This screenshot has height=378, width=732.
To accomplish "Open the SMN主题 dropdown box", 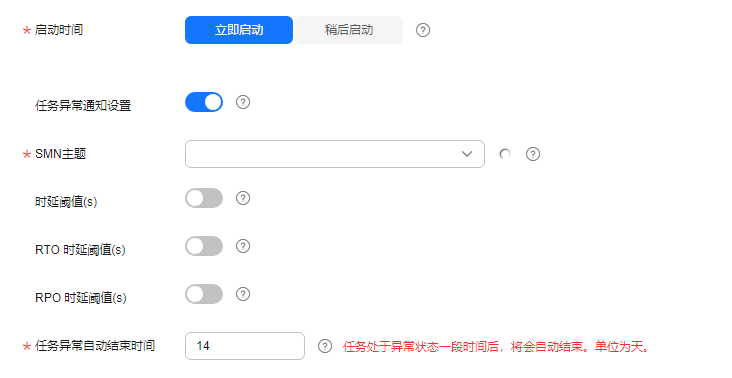I will (335, 154).
